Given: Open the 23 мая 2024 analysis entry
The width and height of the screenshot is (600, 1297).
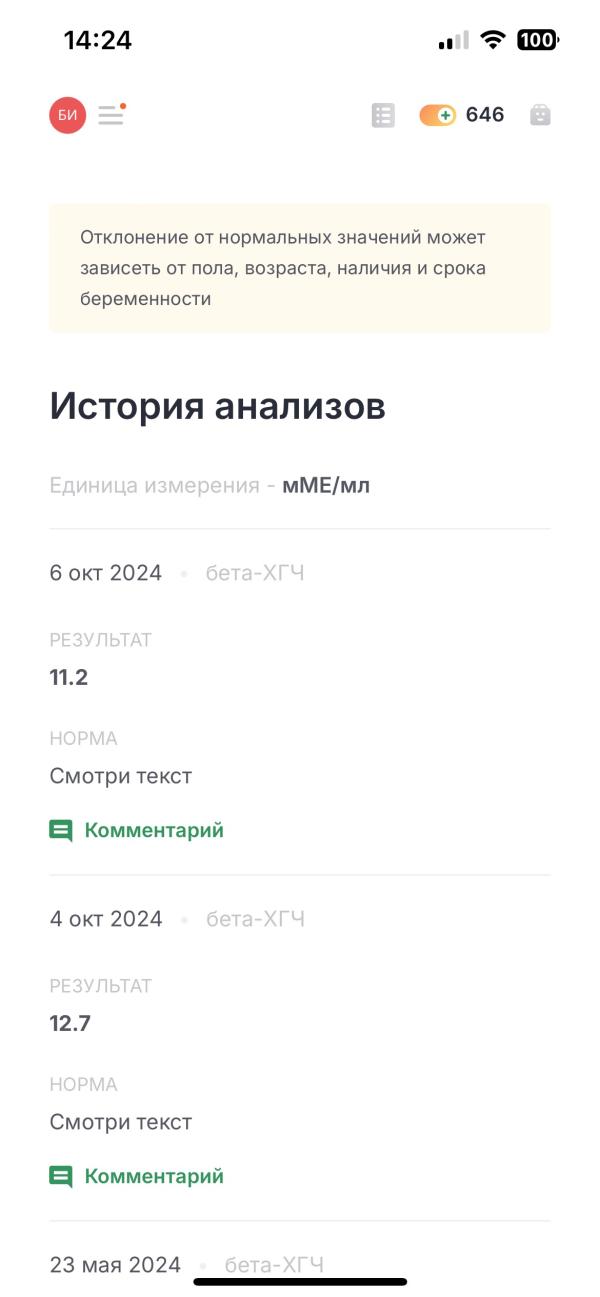Looking at the screenshot, I should coord(115,1265).
